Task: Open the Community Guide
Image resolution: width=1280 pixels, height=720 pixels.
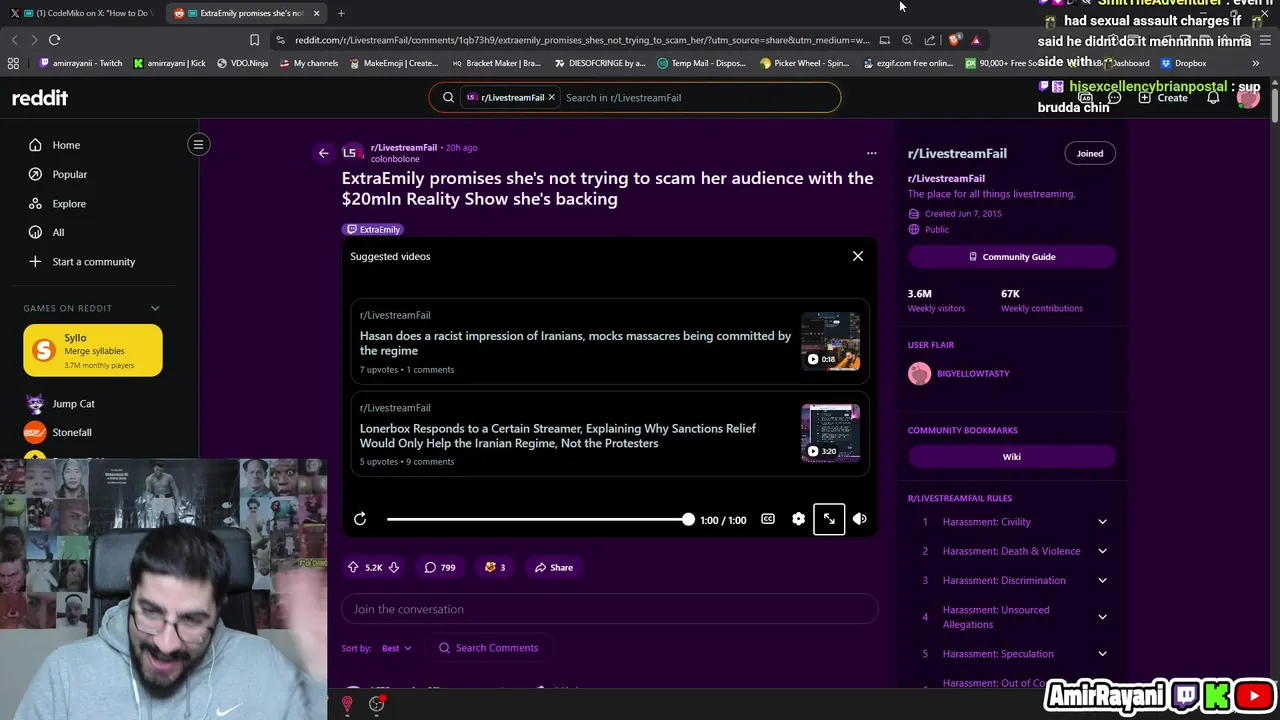Action: coord(1011,257)
